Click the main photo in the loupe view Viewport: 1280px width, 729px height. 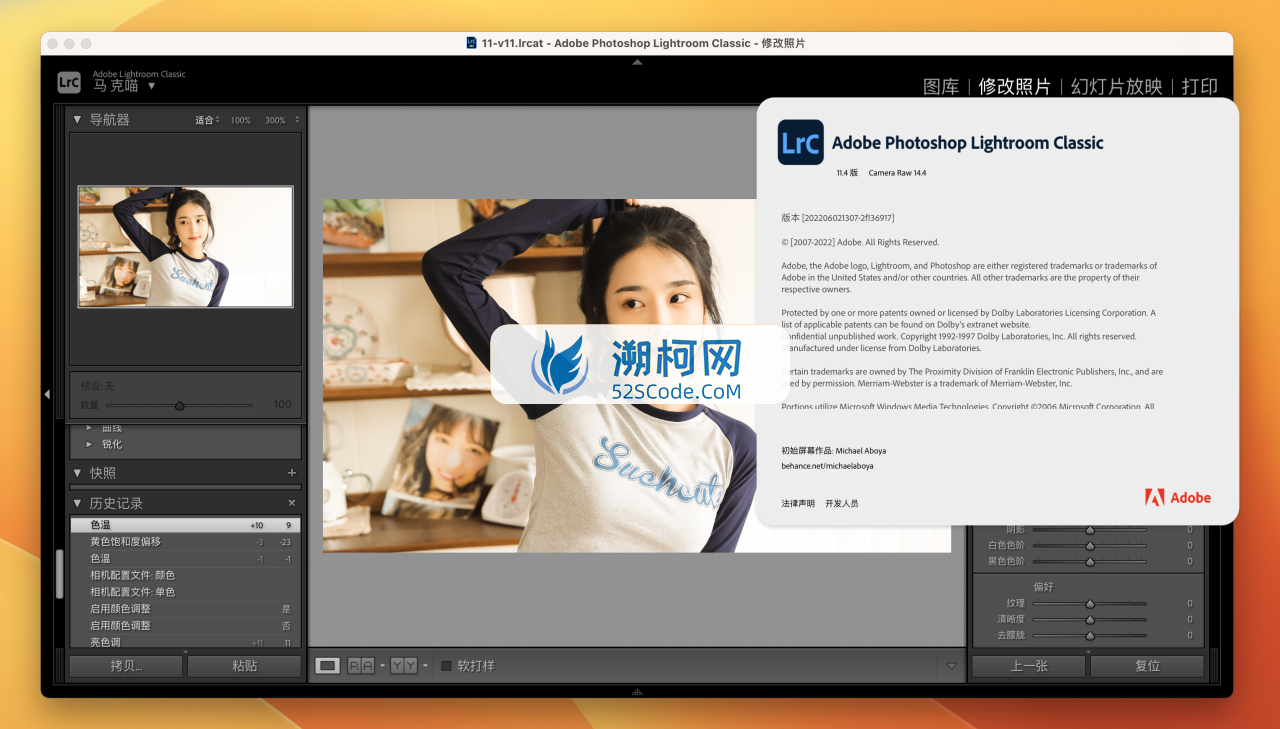(636, 375)
